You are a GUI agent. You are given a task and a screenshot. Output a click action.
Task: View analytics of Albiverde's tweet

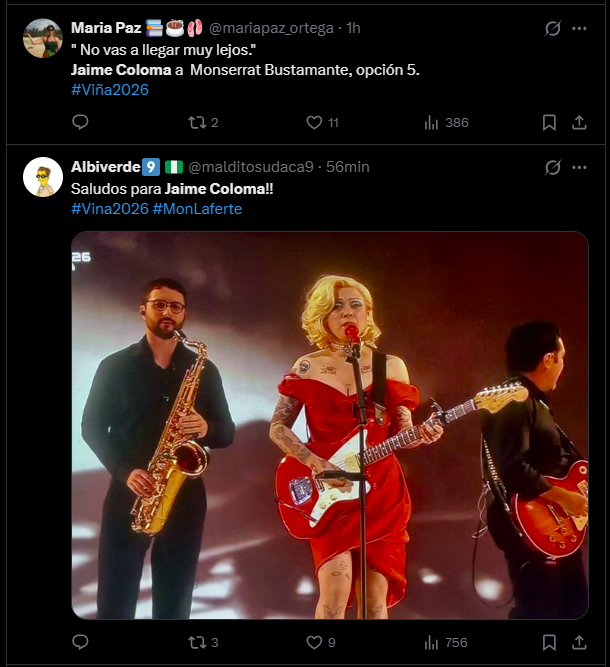[432, 642]
